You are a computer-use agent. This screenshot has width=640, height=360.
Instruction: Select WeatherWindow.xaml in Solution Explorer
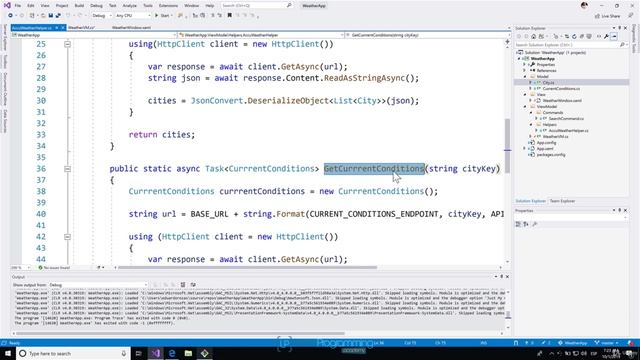tap(562, 100)
